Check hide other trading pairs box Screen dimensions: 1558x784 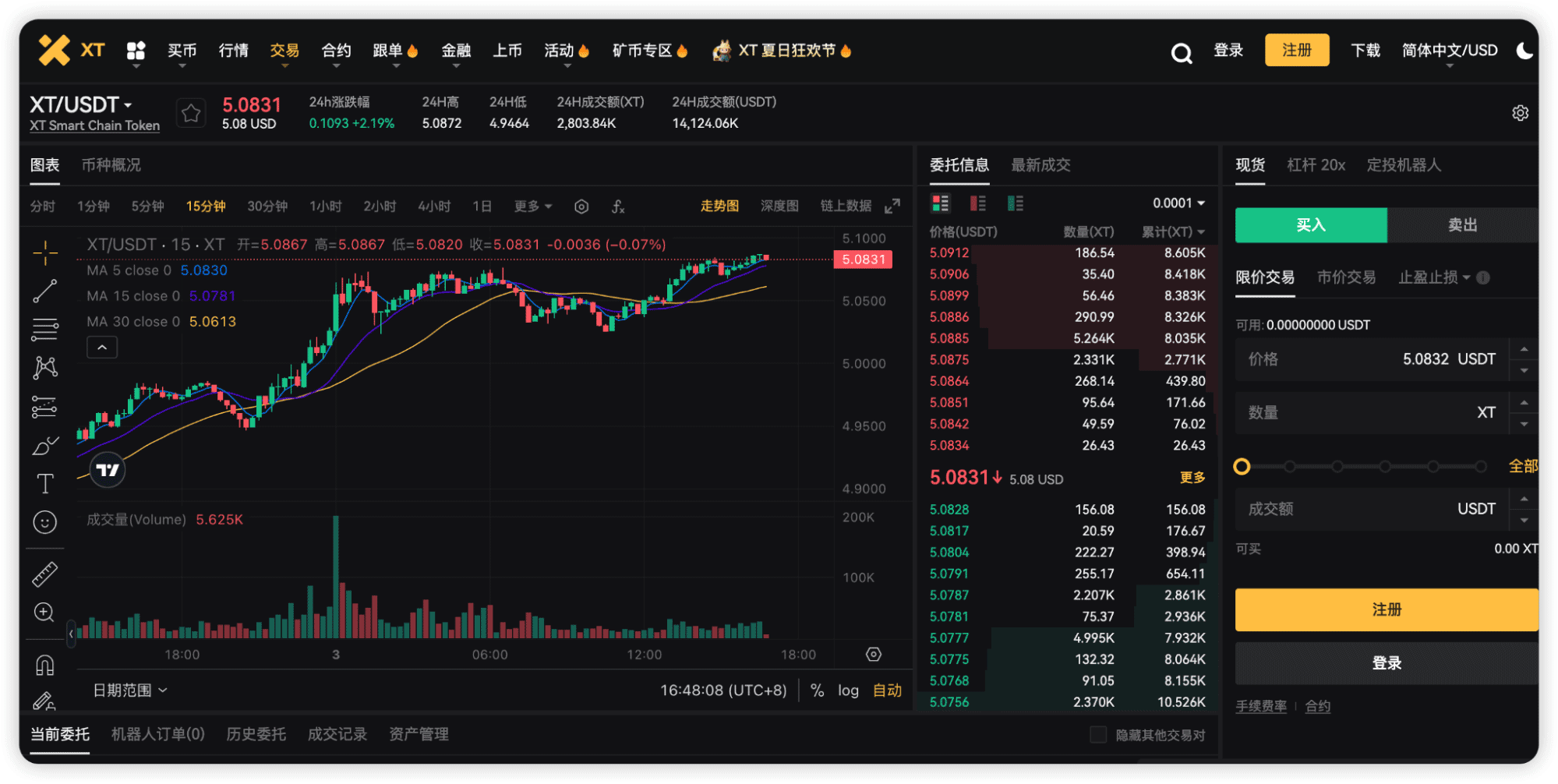pyautogui.click(x=1097, y=734)
